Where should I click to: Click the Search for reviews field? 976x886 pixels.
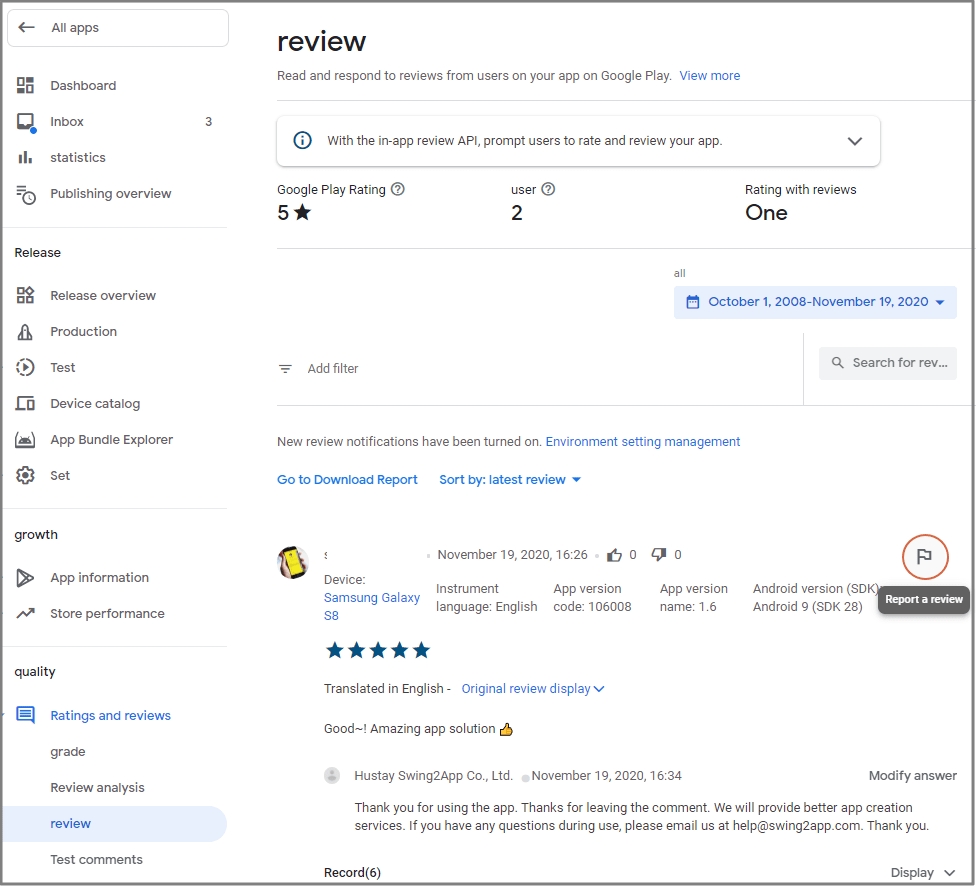click(x=888, y=363)
